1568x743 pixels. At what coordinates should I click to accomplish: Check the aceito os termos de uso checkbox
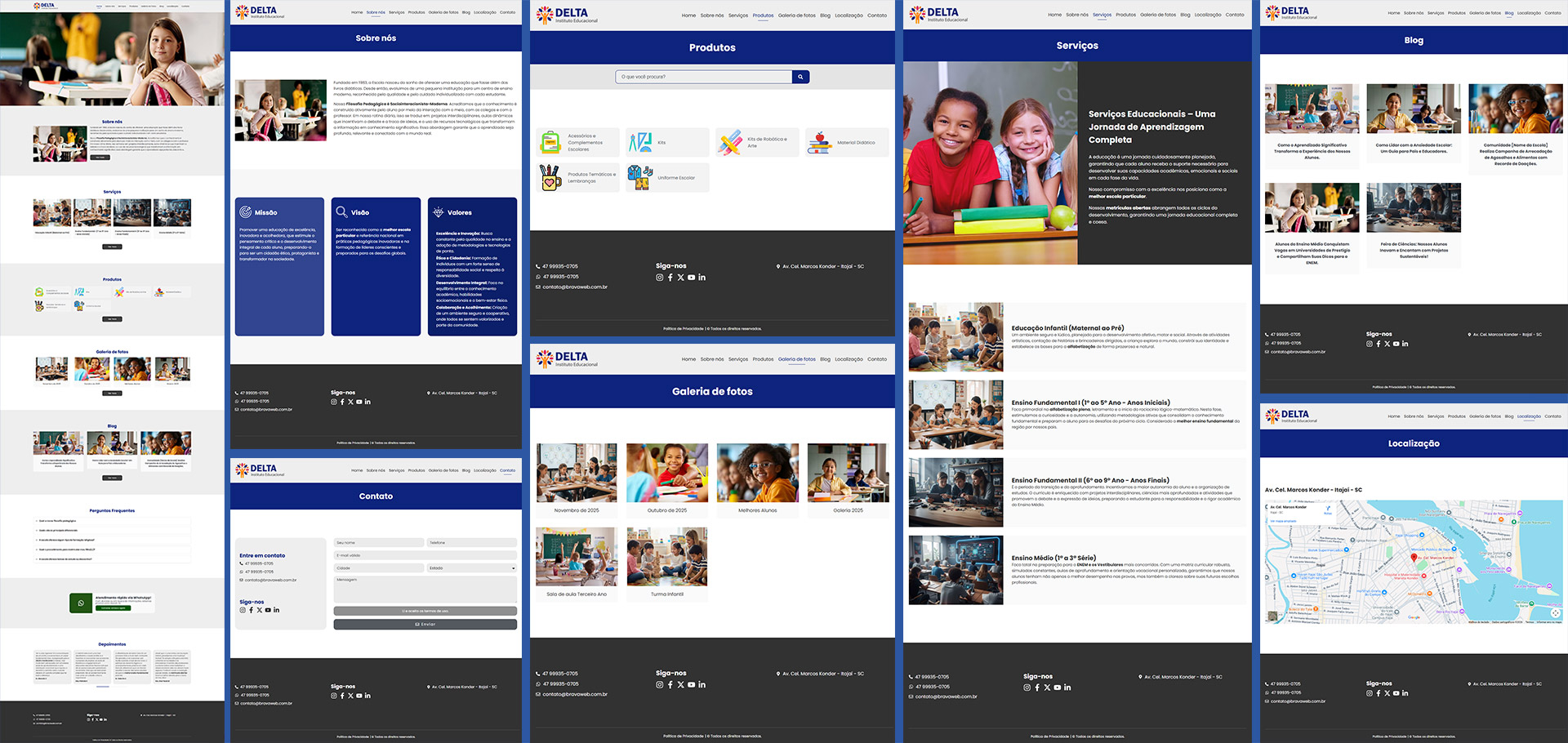tap(403, 611)
